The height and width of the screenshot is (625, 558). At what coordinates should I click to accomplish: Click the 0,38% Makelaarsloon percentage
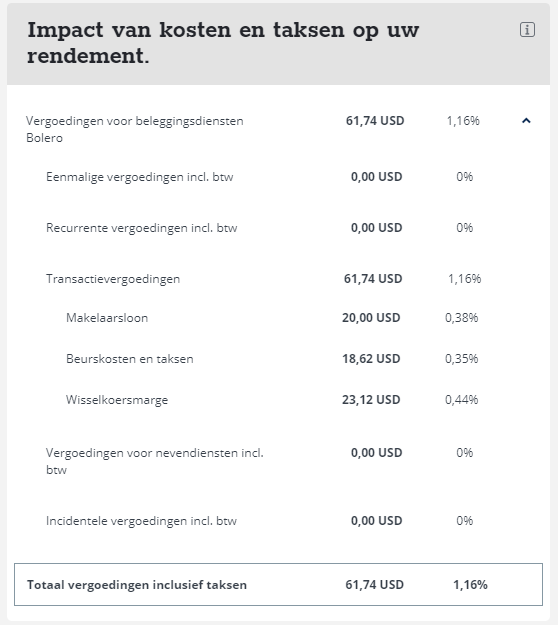(x=462, y=318)
